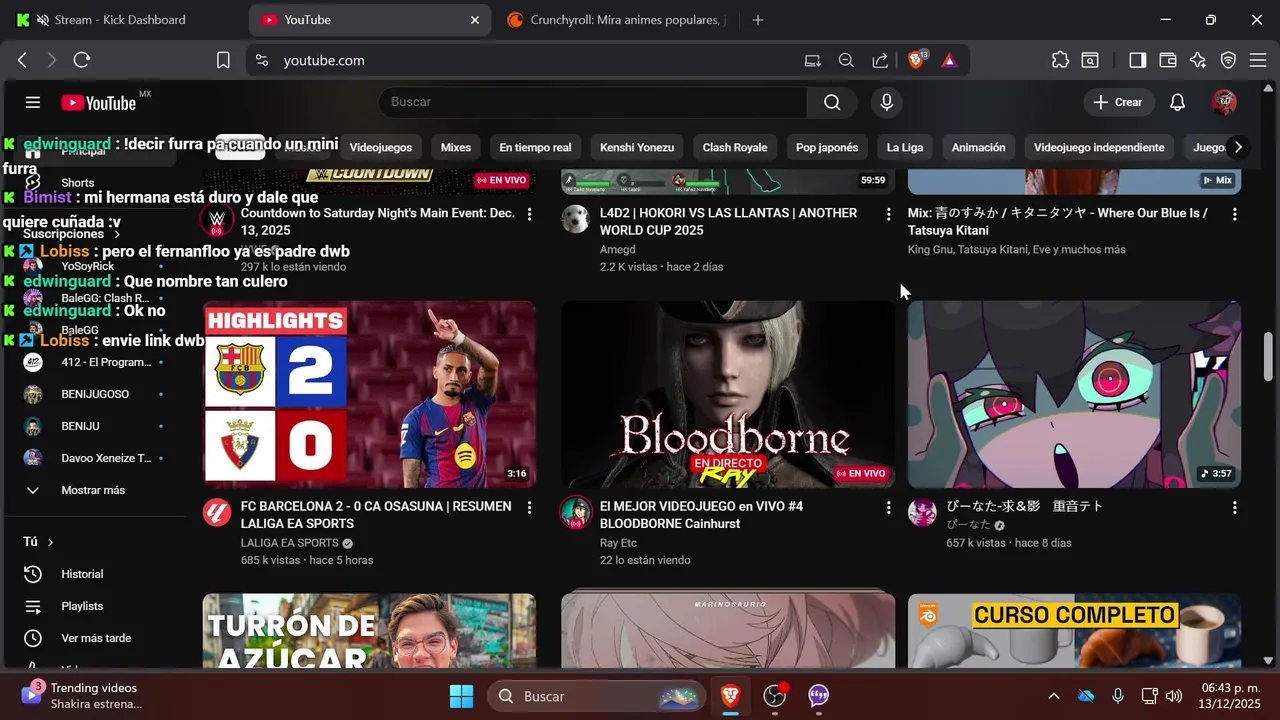
Task: Click the page vertical scrollbar thumb
Action: coord(1269,356)
